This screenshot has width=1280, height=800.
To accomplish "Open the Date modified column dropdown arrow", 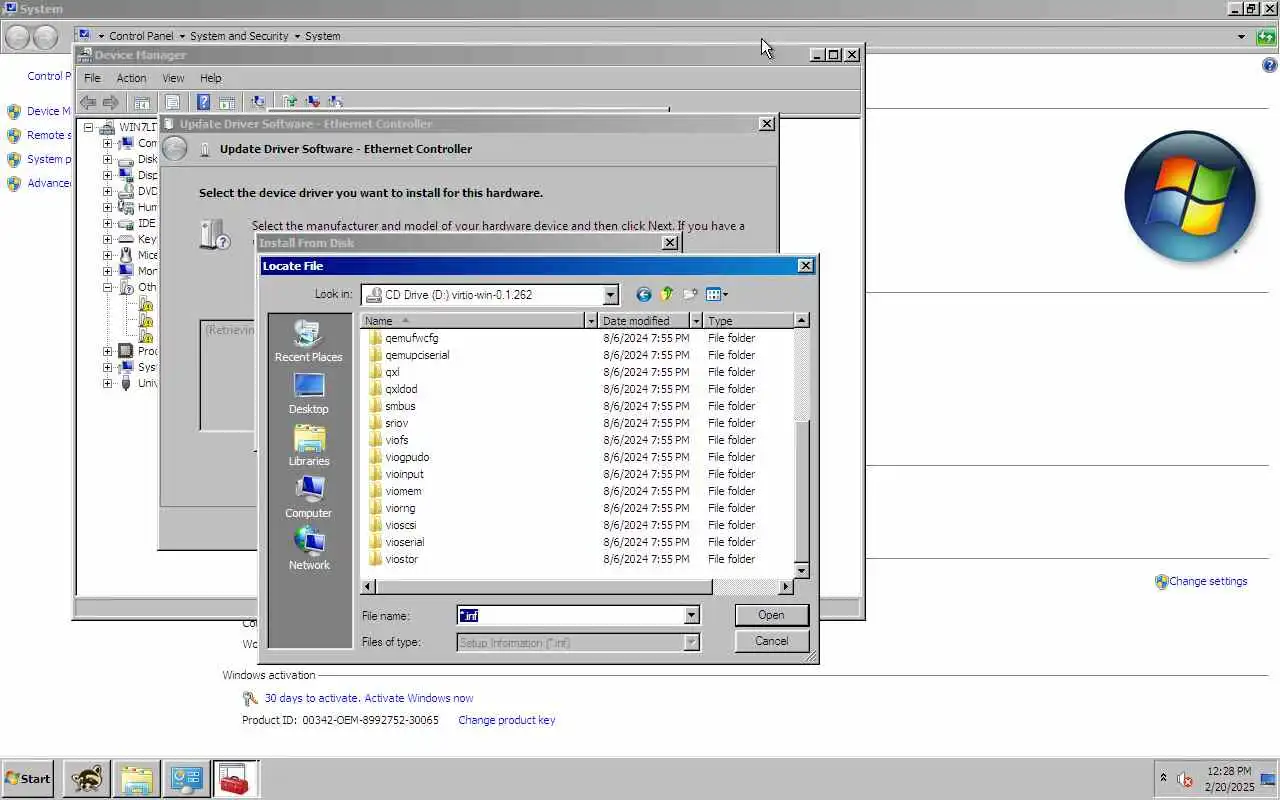I will (694, 321).
